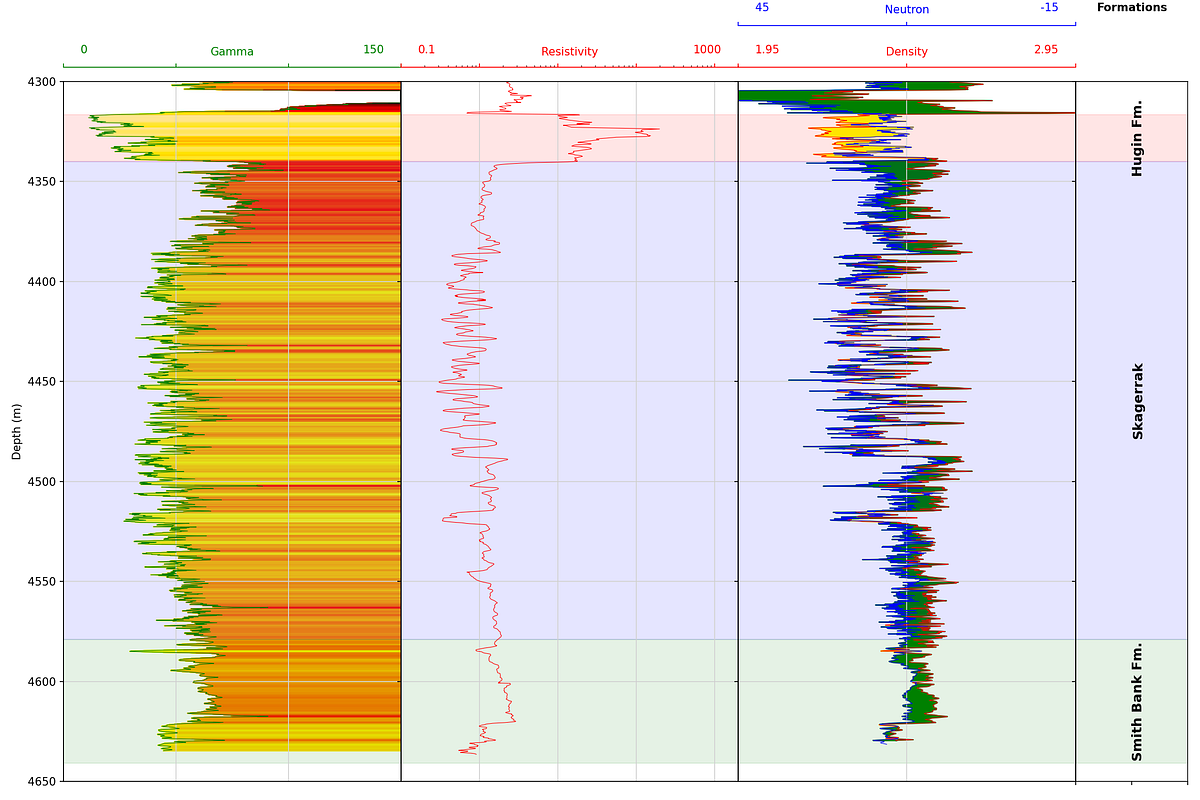The image size is (1200, 800).
Task: Select the Neutron axis title
Action: click(x=905, y=8)
